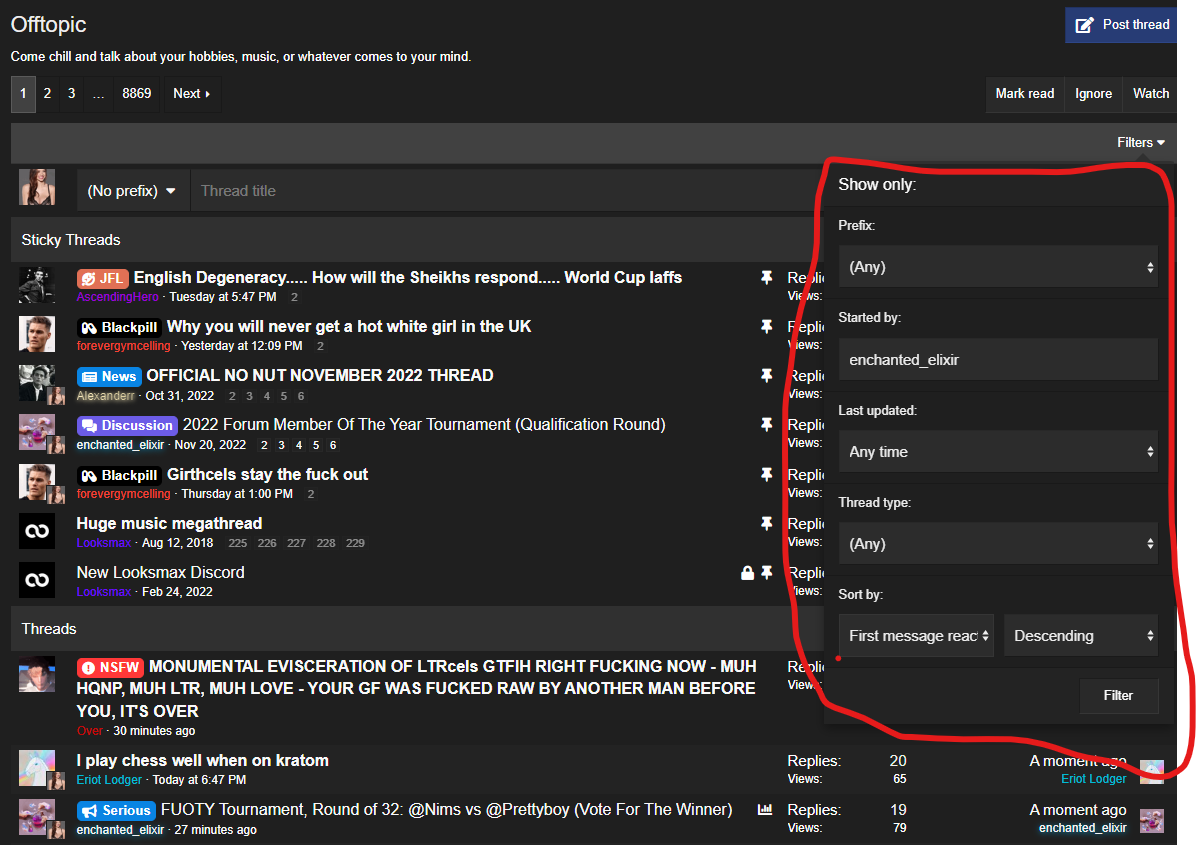Click Blackpill tag on hot white girl thread

click(x=119, y=327)
